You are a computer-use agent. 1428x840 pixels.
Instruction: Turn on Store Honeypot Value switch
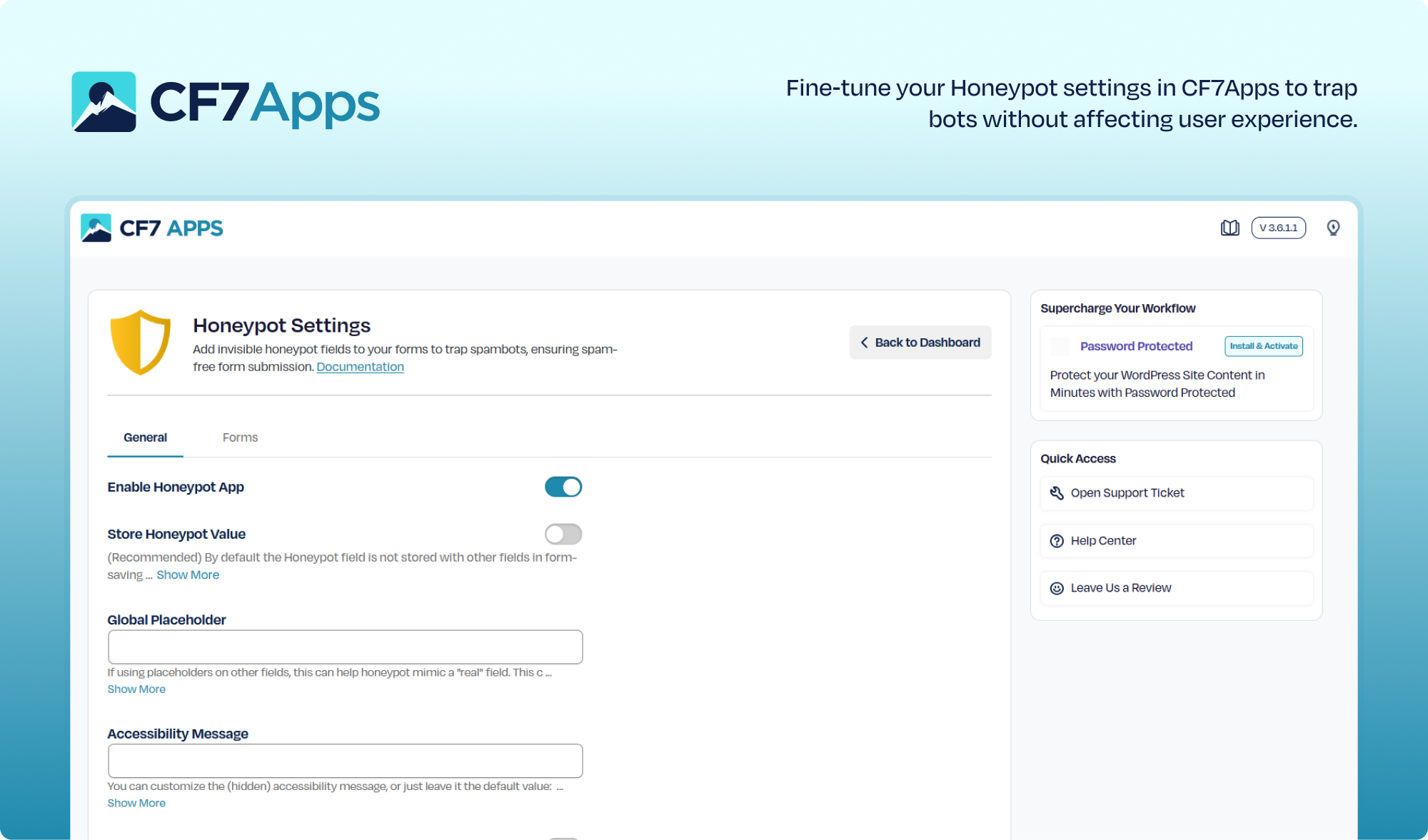pos(563,534)
